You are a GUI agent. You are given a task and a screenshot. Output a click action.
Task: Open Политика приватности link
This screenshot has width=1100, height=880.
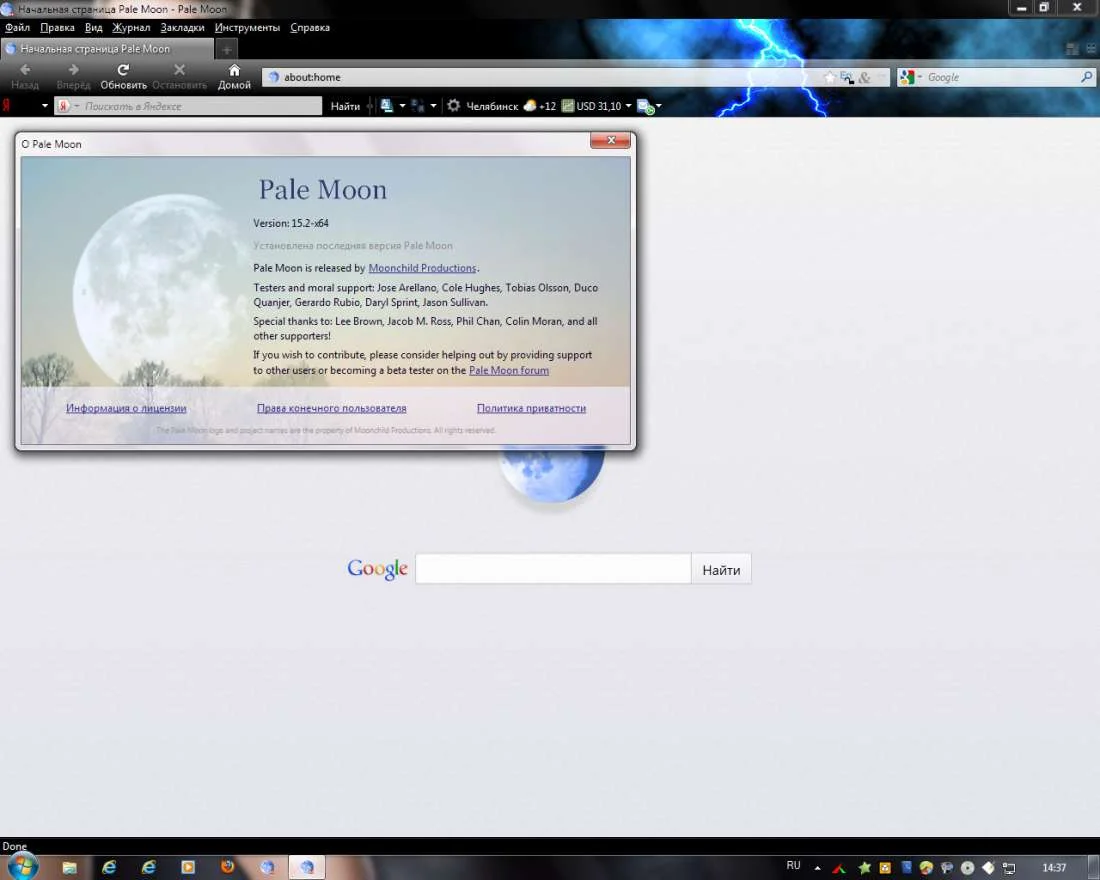(531, 408)
